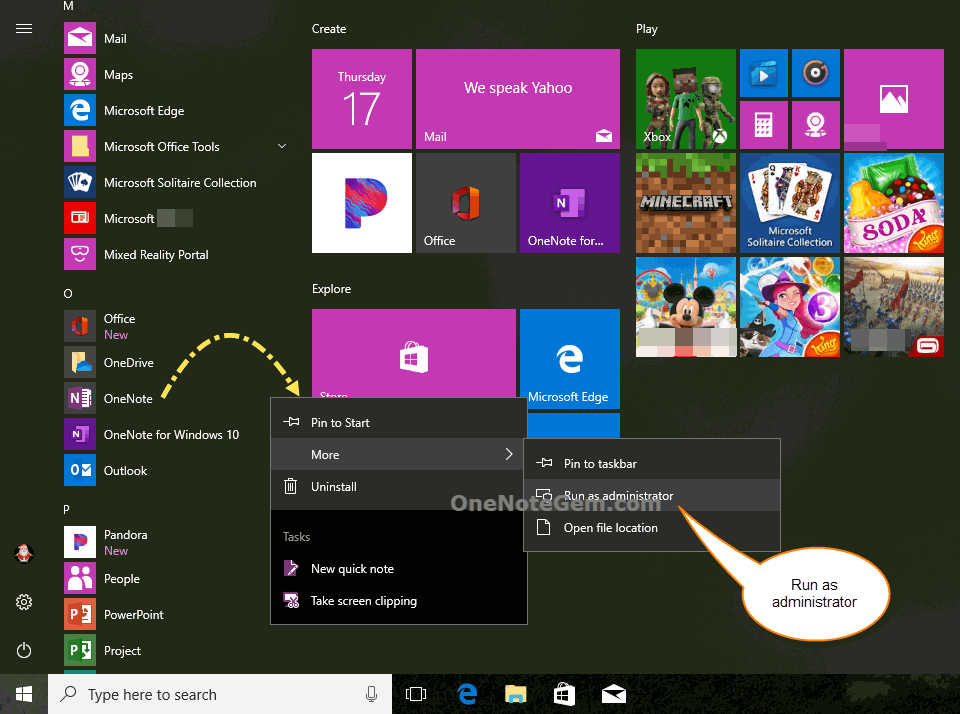Choose Take screen clipping task

(x=399, y=600)
